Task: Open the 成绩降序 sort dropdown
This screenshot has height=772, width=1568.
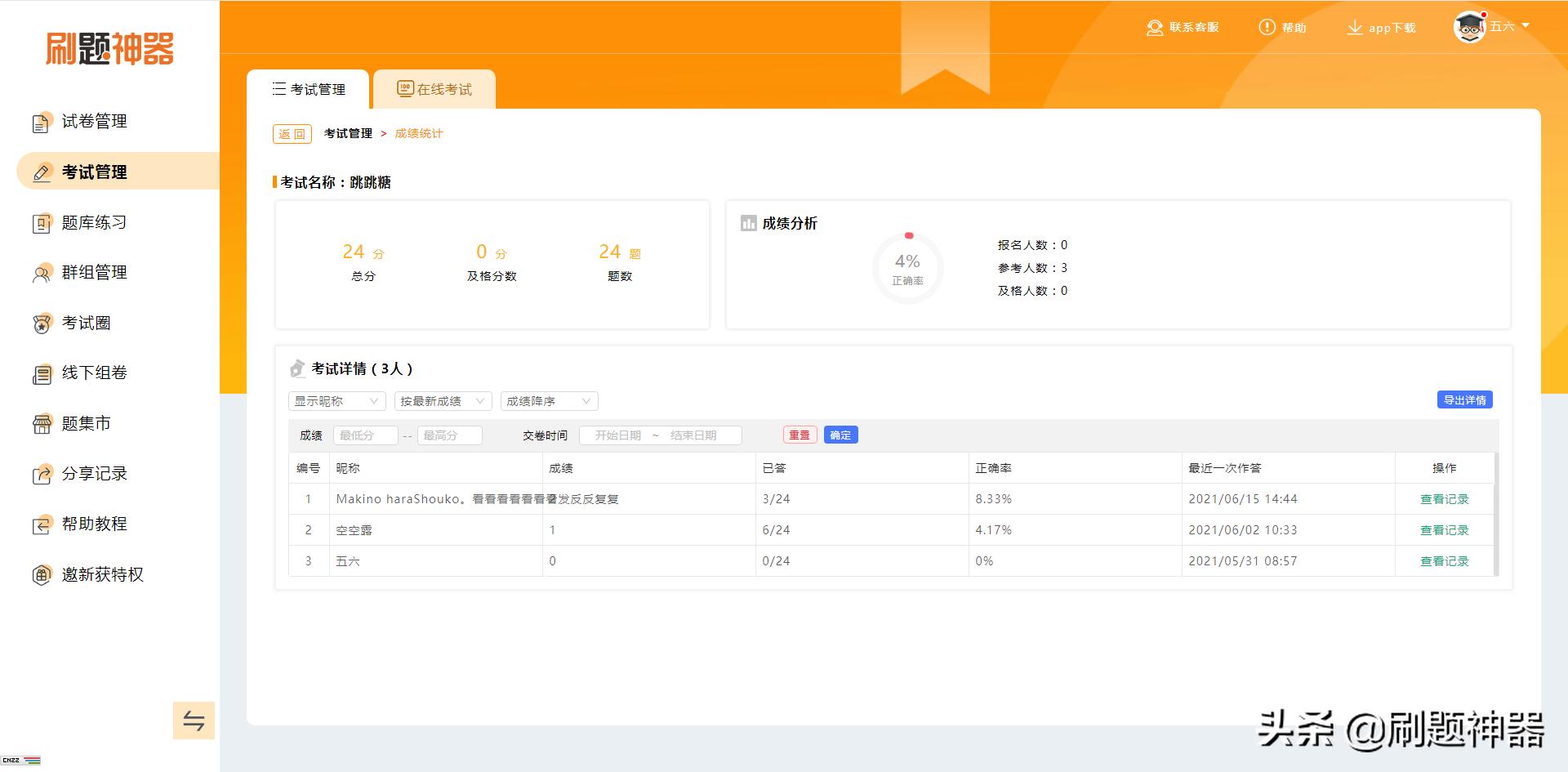Action: (x=549, y=401)
